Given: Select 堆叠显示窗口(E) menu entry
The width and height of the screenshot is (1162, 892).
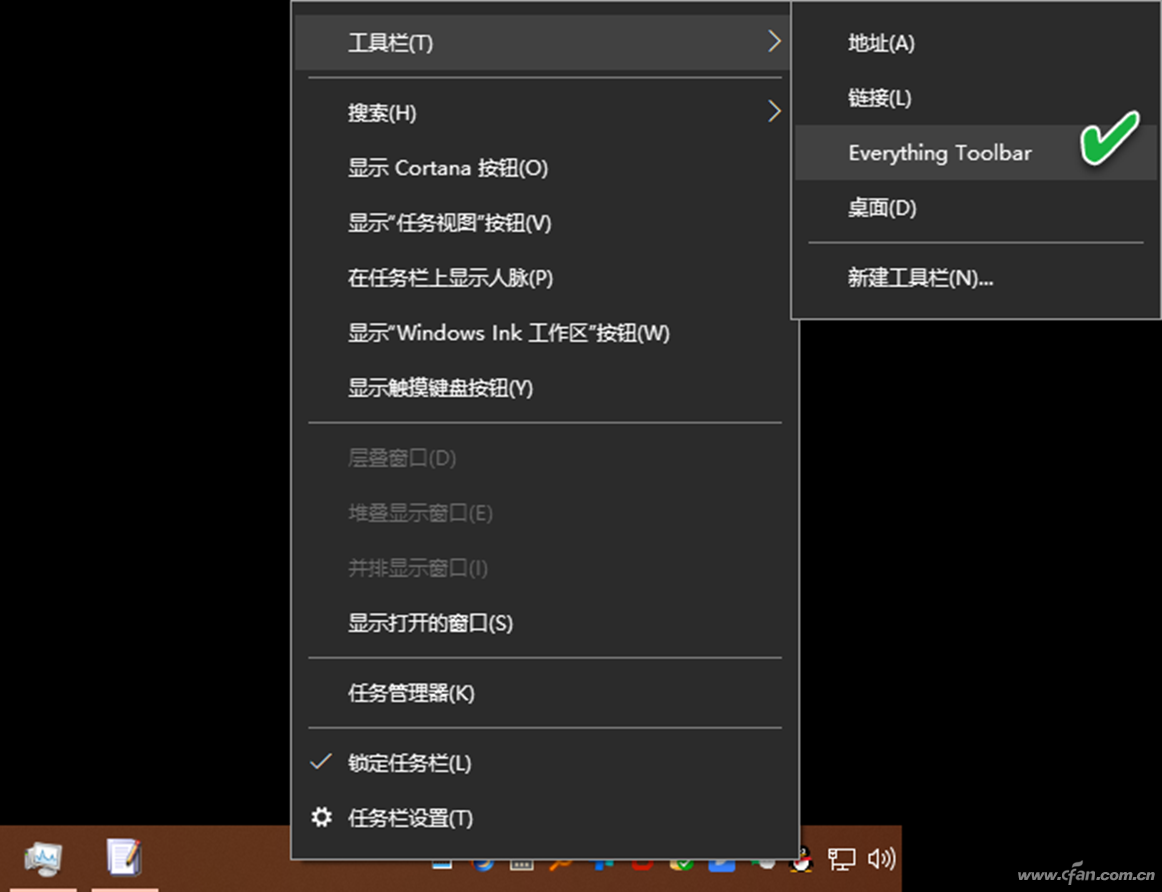Looking at the screenshot, I should [x=543, y=513].
